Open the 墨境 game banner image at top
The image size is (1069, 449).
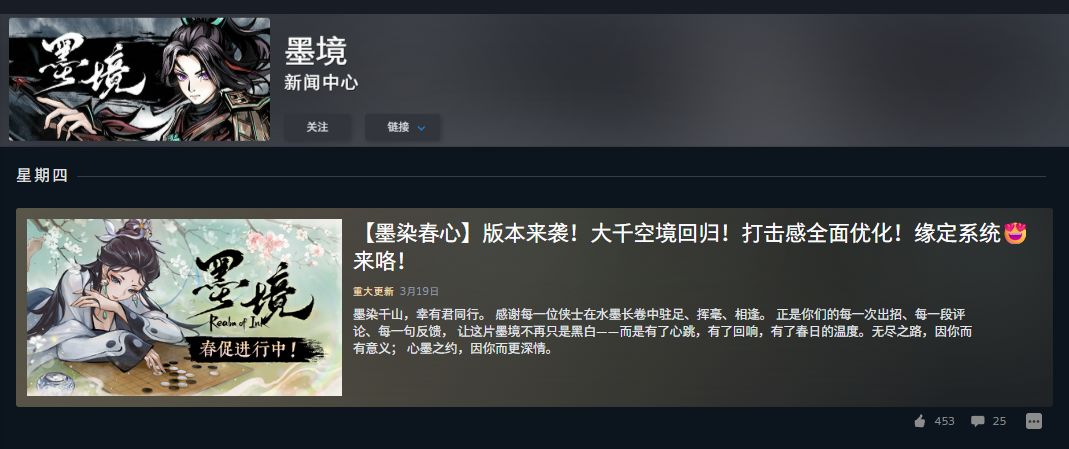pyautogui.click(x=139, y=80)
